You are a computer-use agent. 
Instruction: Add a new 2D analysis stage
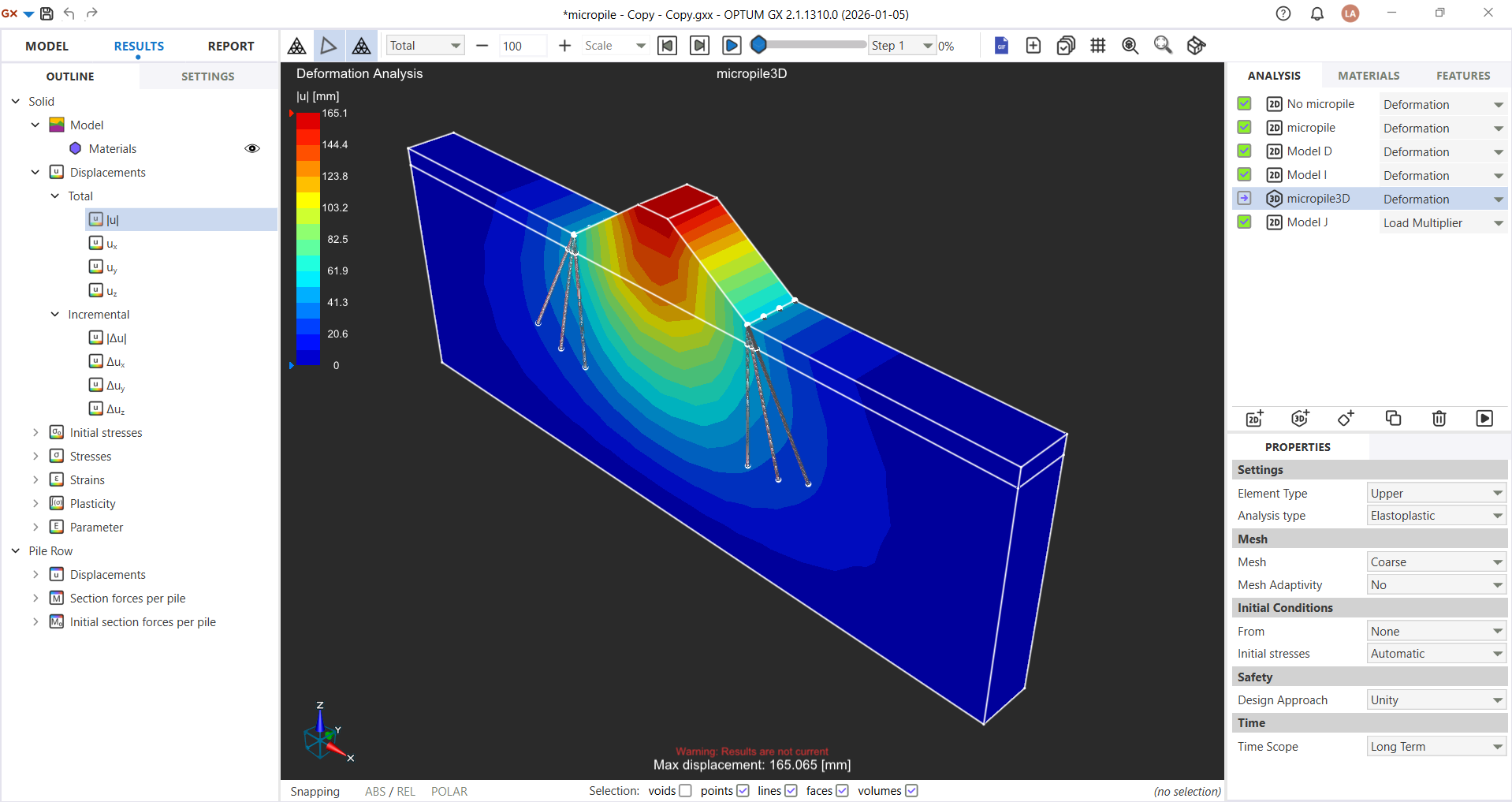(x=1254, y=418)
